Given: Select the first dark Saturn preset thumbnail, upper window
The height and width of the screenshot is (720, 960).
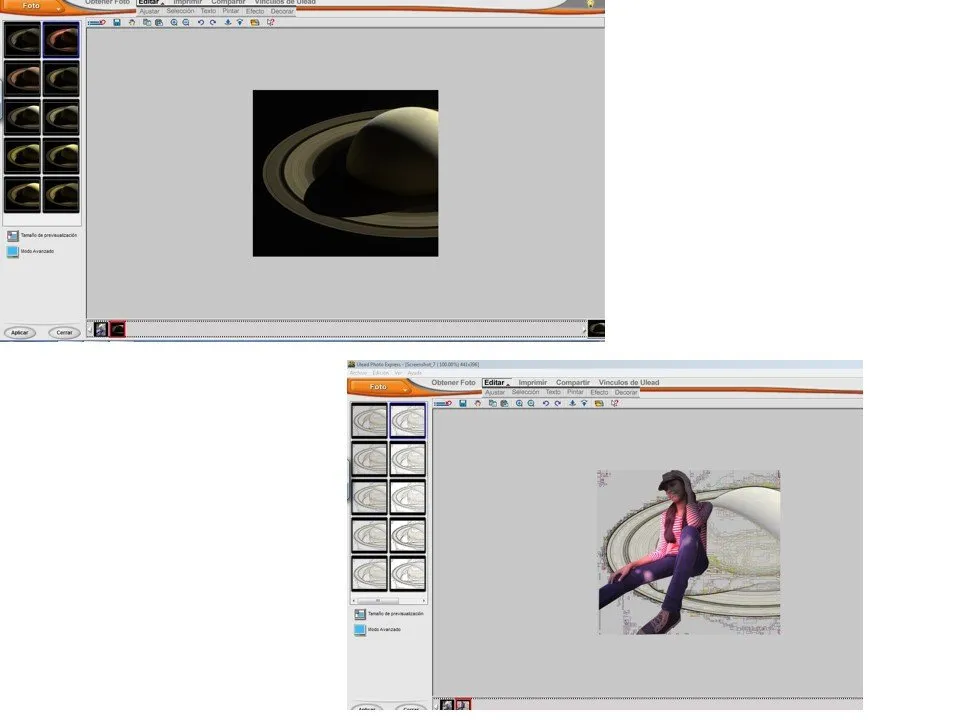Looking at the screenshot, I should [x=23, y=40].
